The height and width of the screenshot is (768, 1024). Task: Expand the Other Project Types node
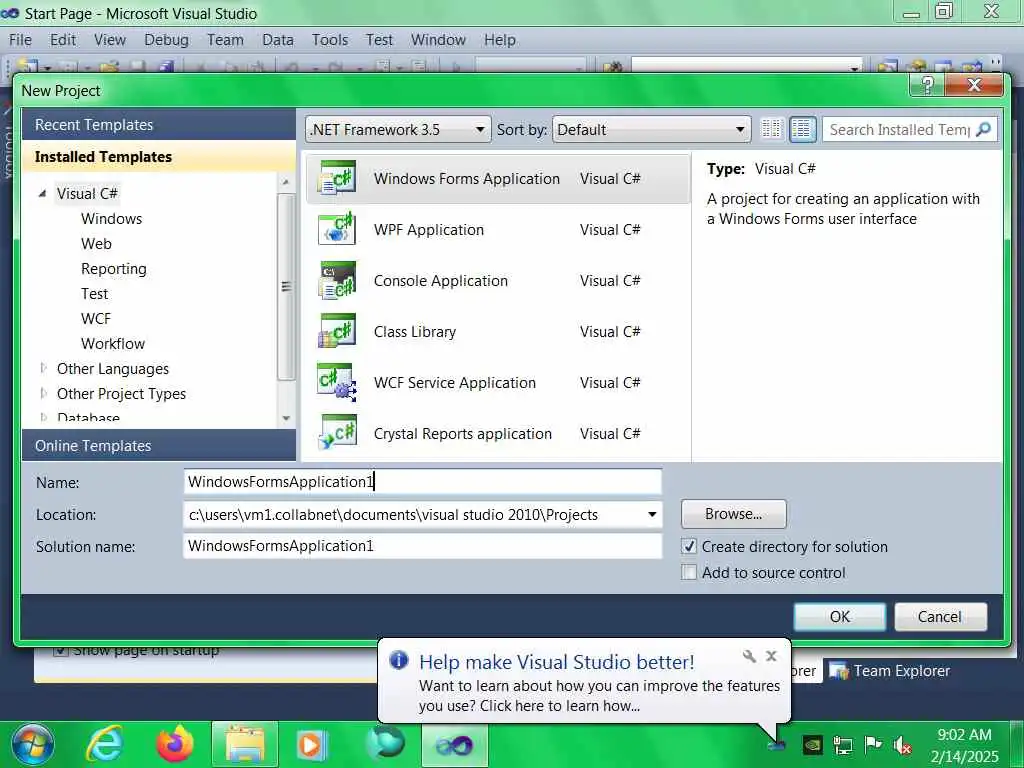pyautogui.click(x=43, y=393)
